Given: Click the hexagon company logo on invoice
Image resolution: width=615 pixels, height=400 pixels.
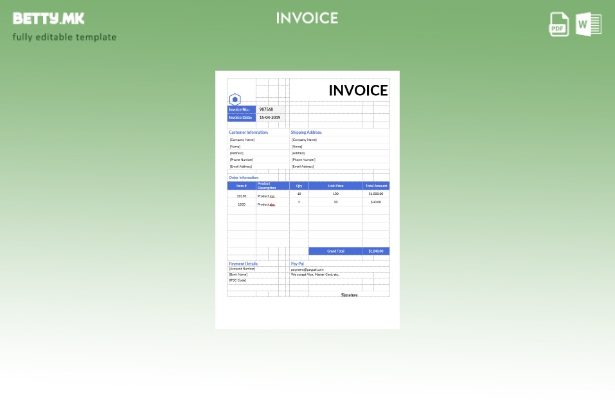Looking at the screenshot, I should tap(235, 99).
